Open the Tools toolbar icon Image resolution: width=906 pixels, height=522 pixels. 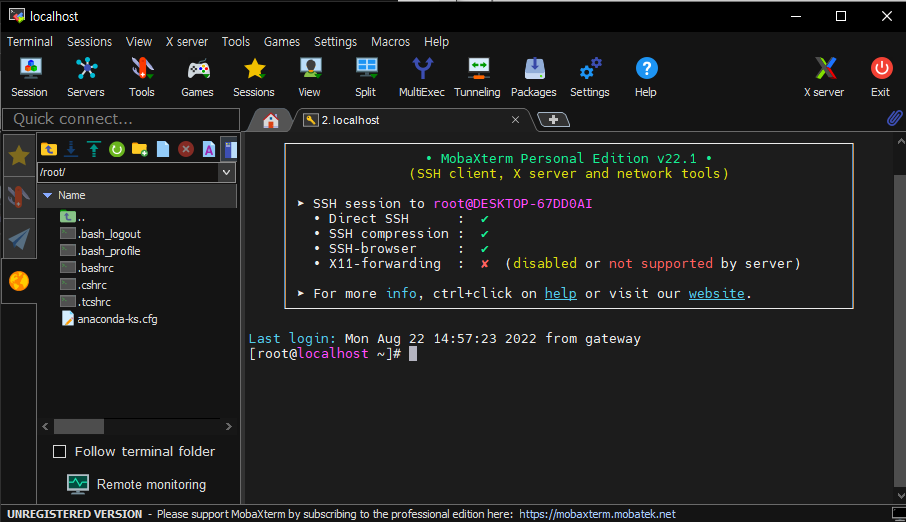(142, 77)
